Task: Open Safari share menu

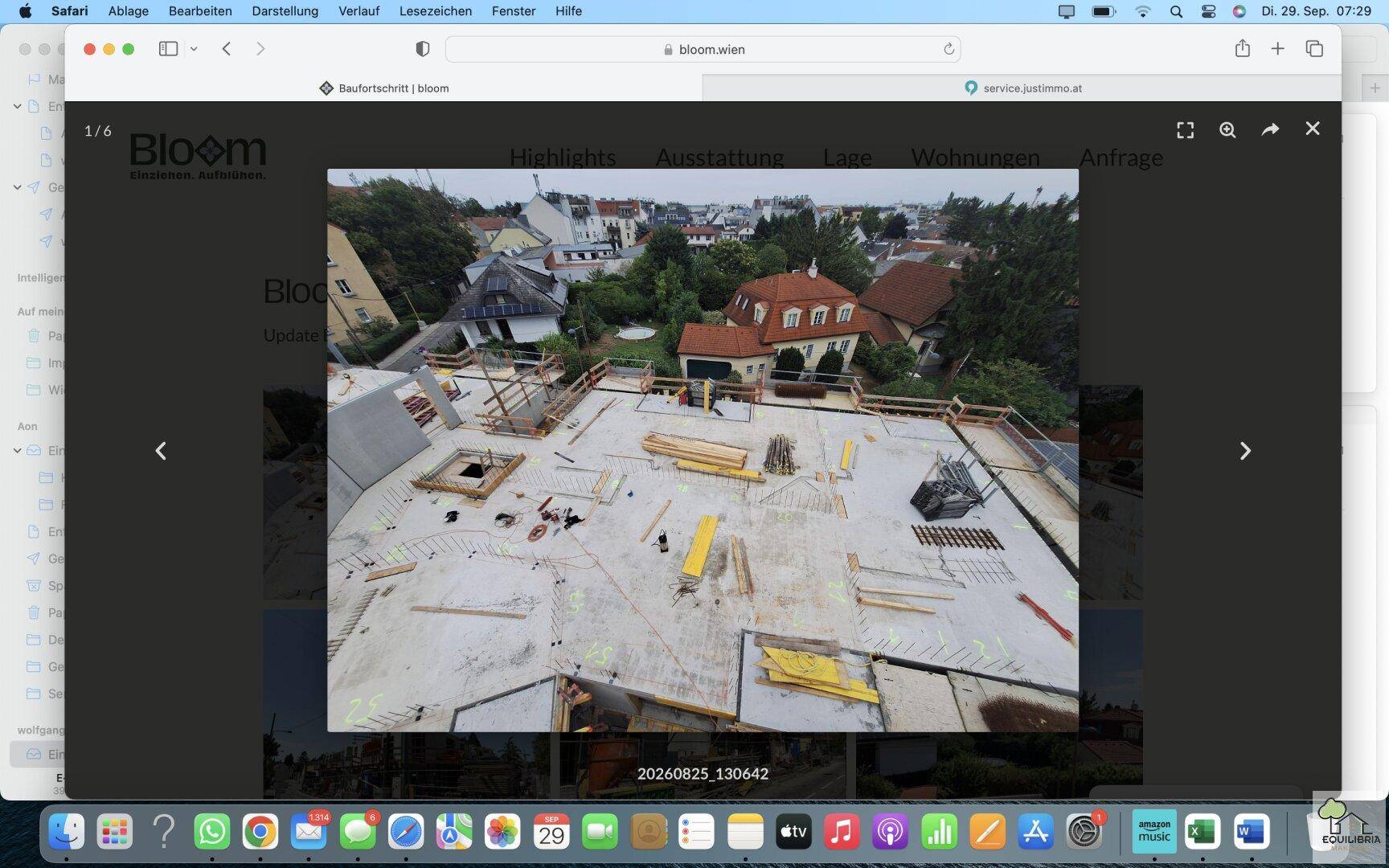Action: point(1243,48)
